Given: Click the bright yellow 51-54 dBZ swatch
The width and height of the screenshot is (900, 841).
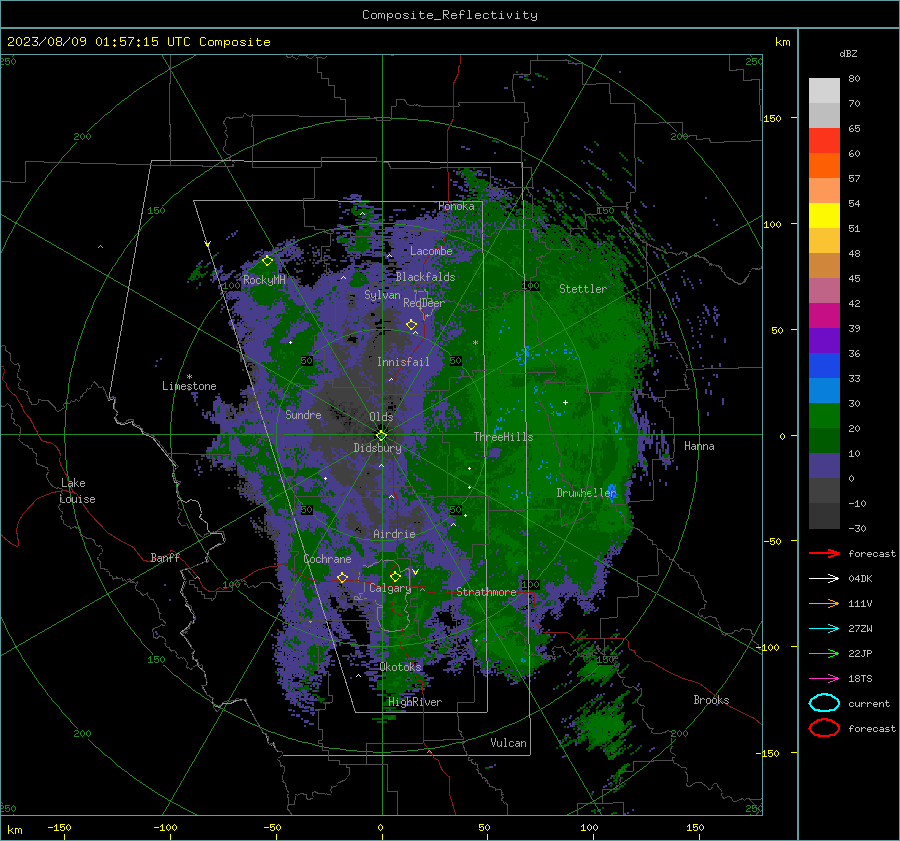Looking at the screenshot, I should (x=824, y=215).
